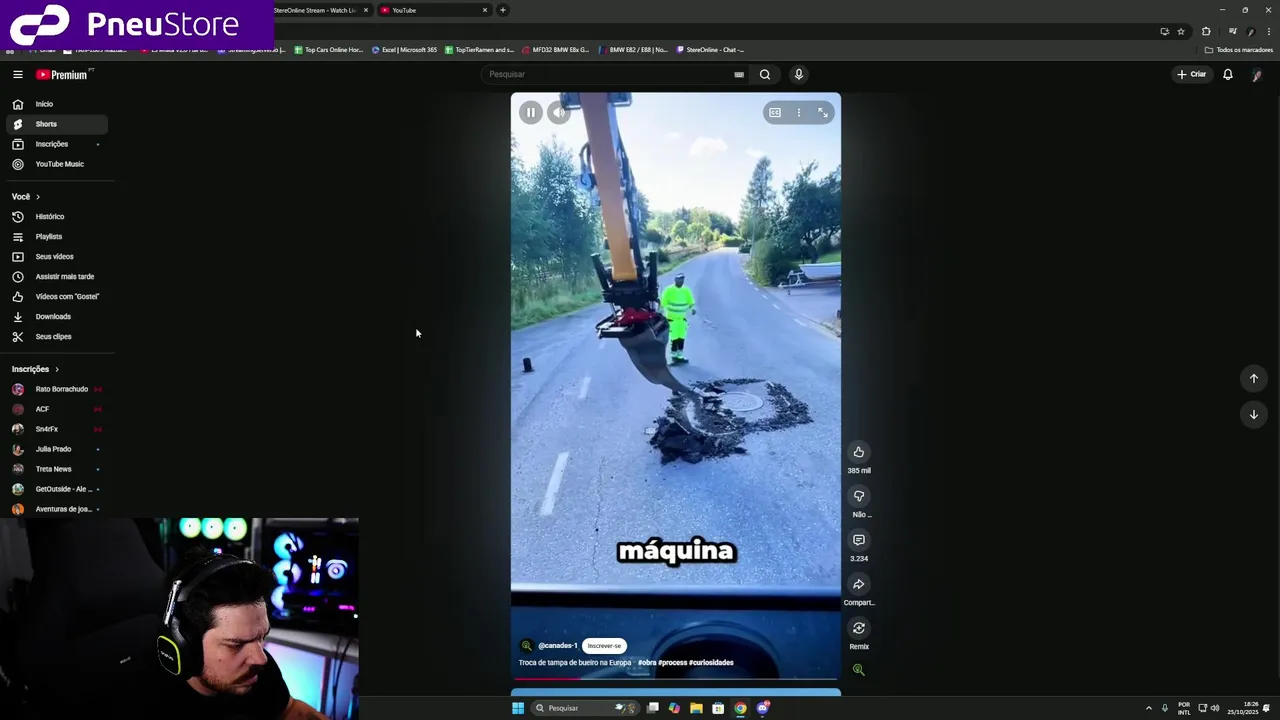Click the search magnifier button
The width and height of the screenshot is (1280, 720).
click(x=765, y=74)
